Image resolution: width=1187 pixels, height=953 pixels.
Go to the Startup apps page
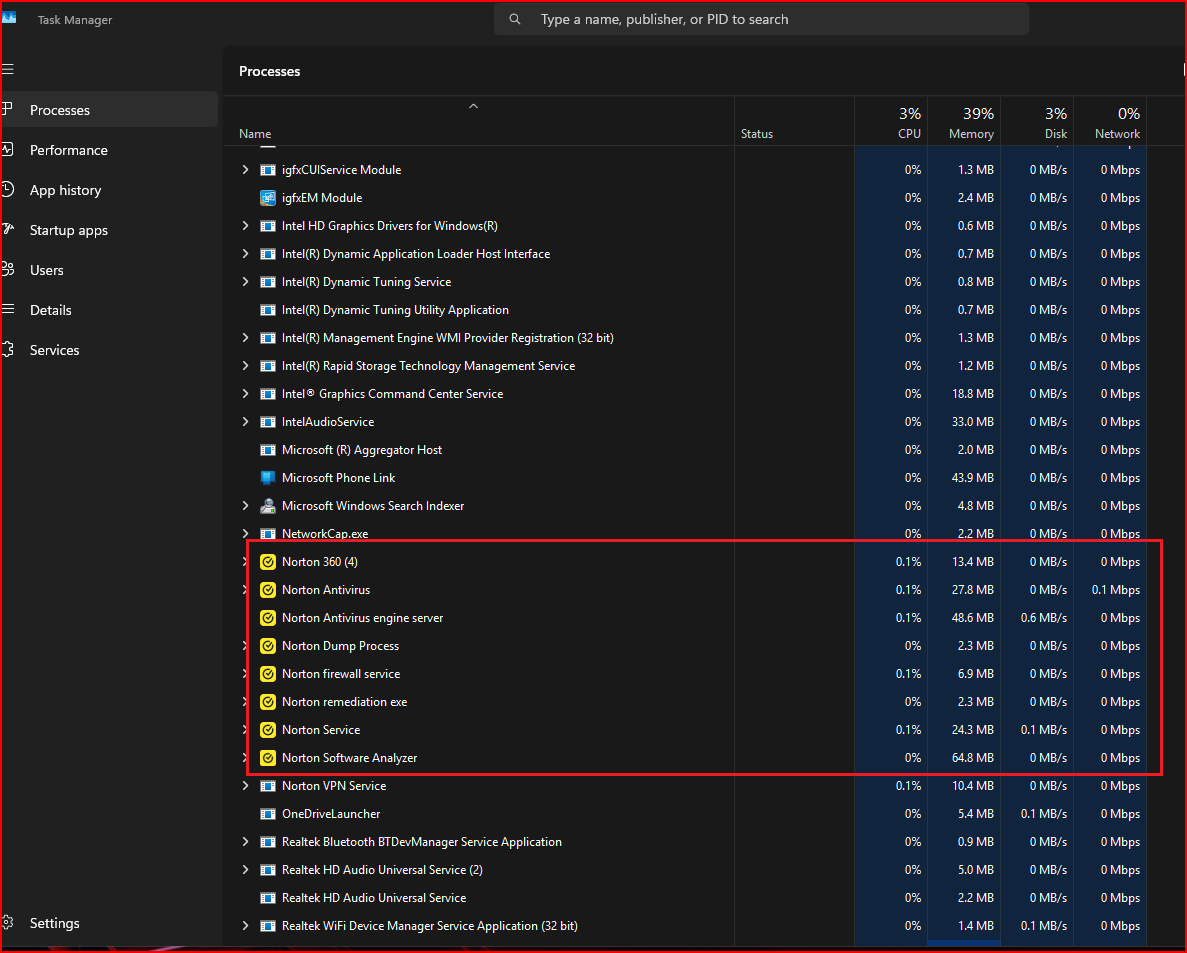point(110,230)
